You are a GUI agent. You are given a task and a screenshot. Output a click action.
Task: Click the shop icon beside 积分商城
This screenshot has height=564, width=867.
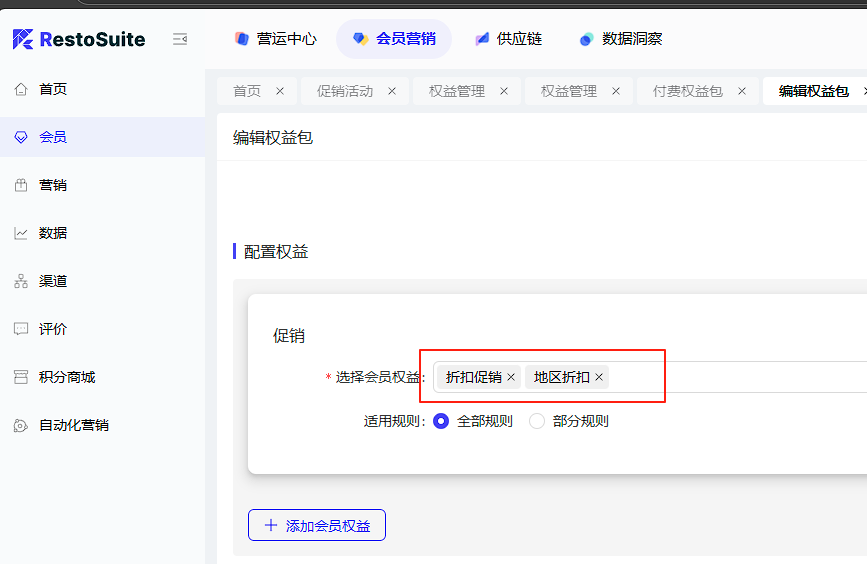(x=21, y=377)
